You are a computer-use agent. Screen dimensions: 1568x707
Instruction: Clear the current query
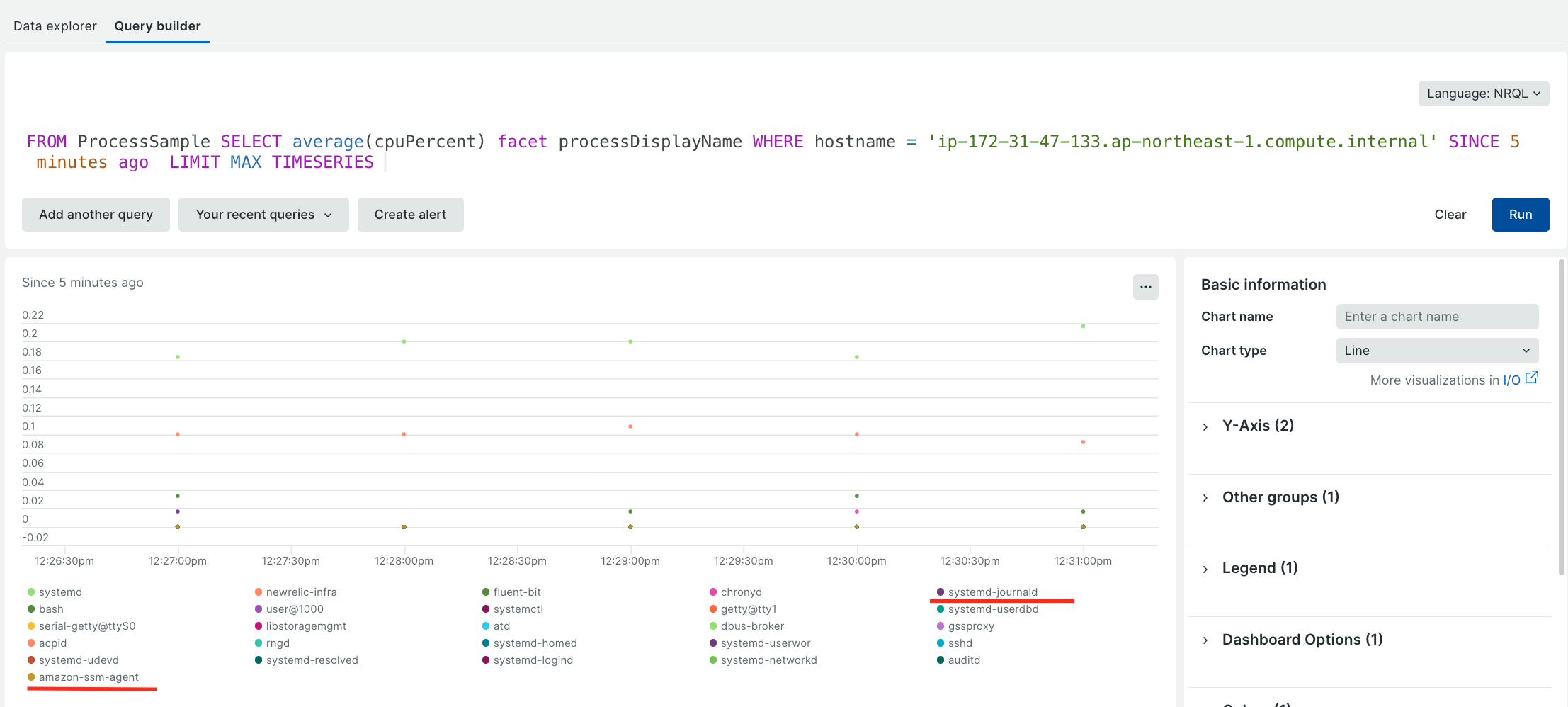click(1450, 215)
